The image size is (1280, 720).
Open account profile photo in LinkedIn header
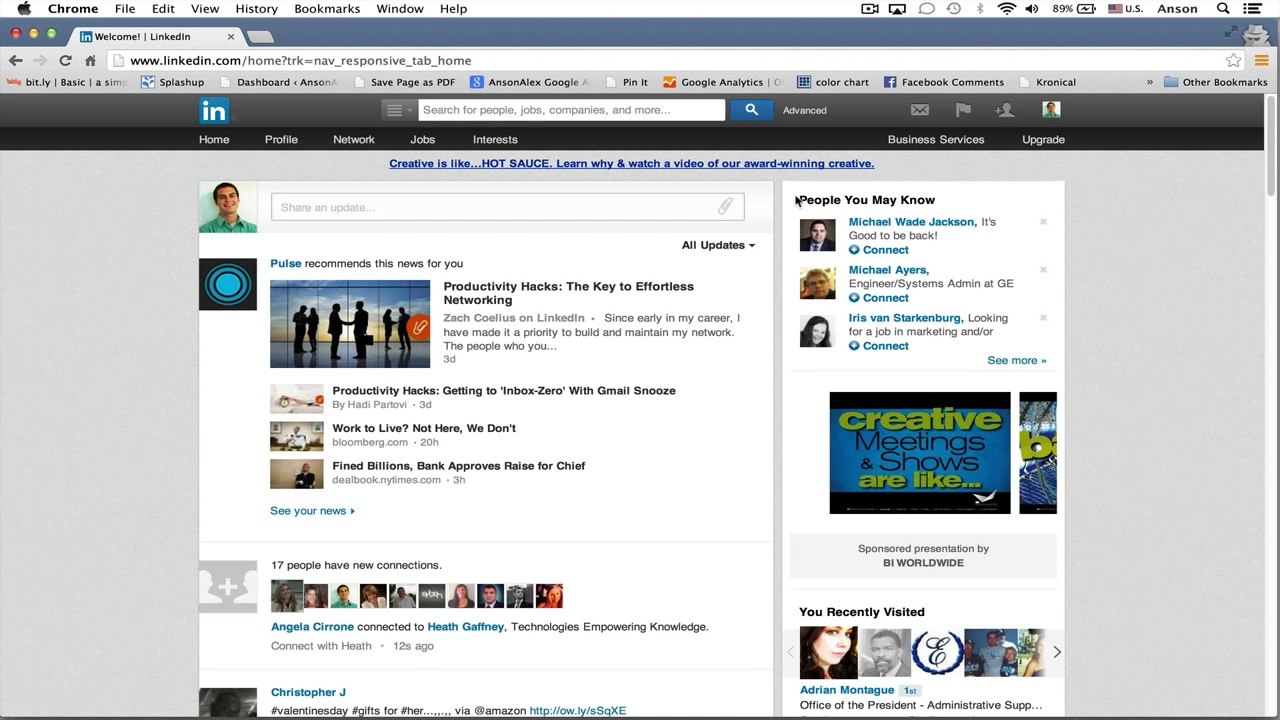tap(1051, 110)
